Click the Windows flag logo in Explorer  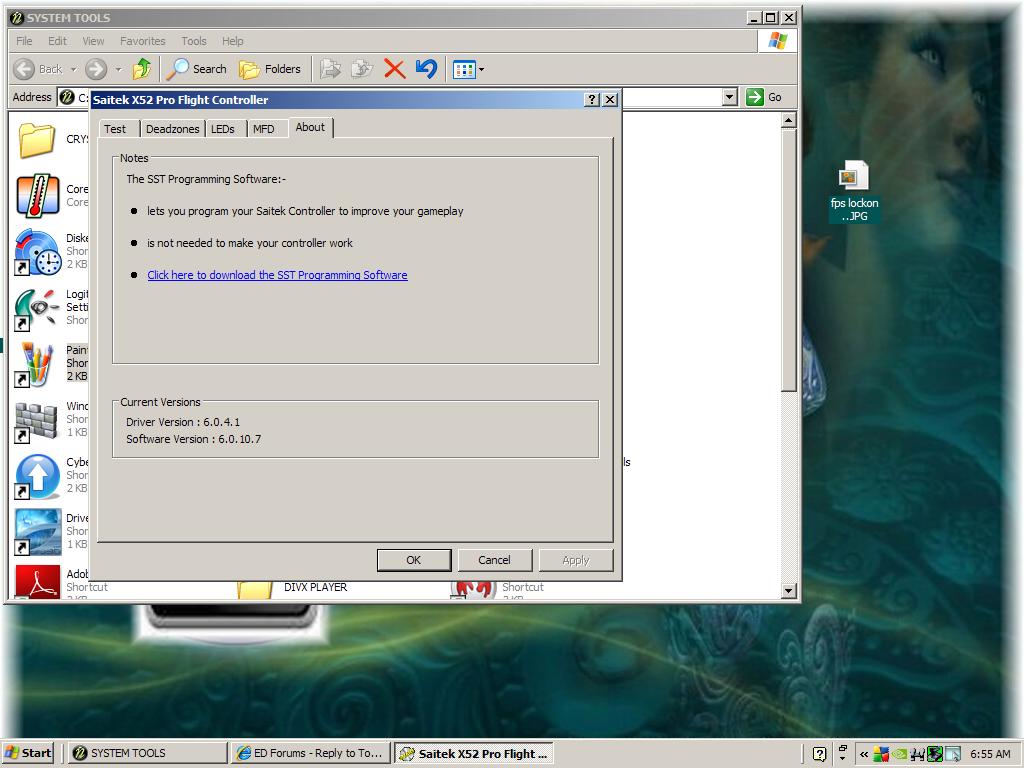pos(777,40)
